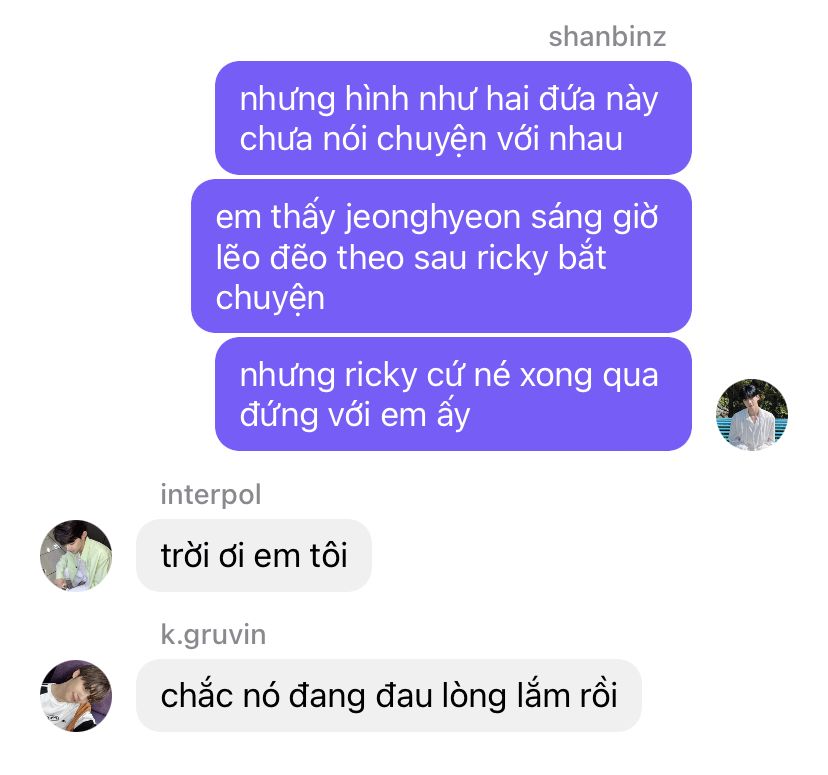Click 'hai đứa này' in first purple bubble

point(571,99)
